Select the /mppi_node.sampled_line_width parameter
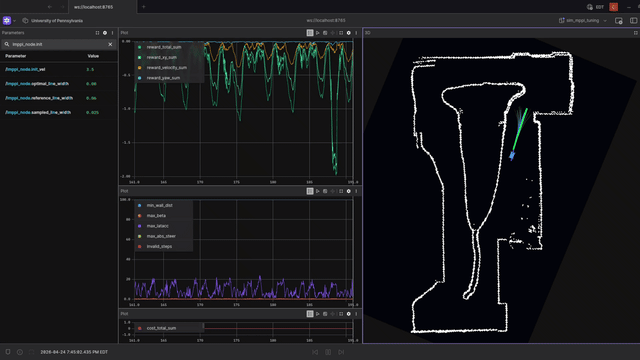Viewport: 640px width, 360px height. (38, 112)
